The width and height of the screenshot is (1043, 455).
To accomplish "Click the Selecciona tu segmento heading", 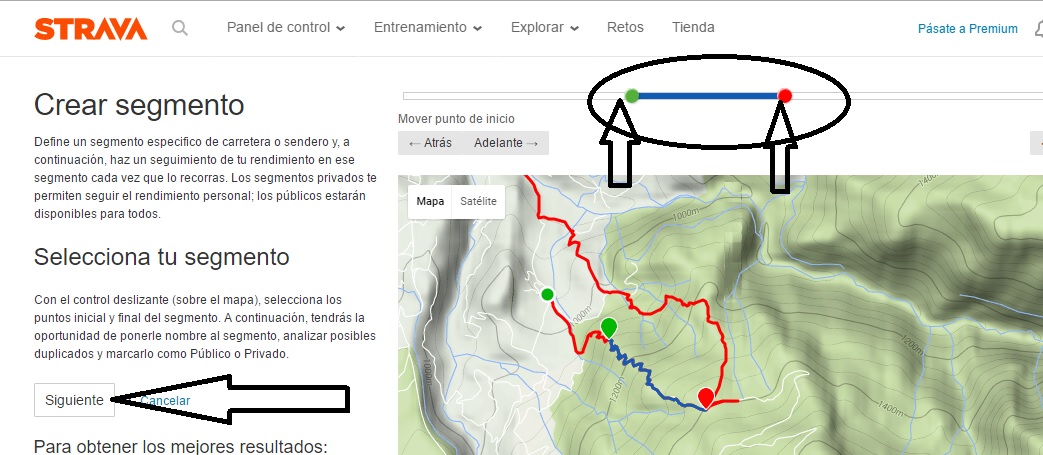I will (162, 257).
